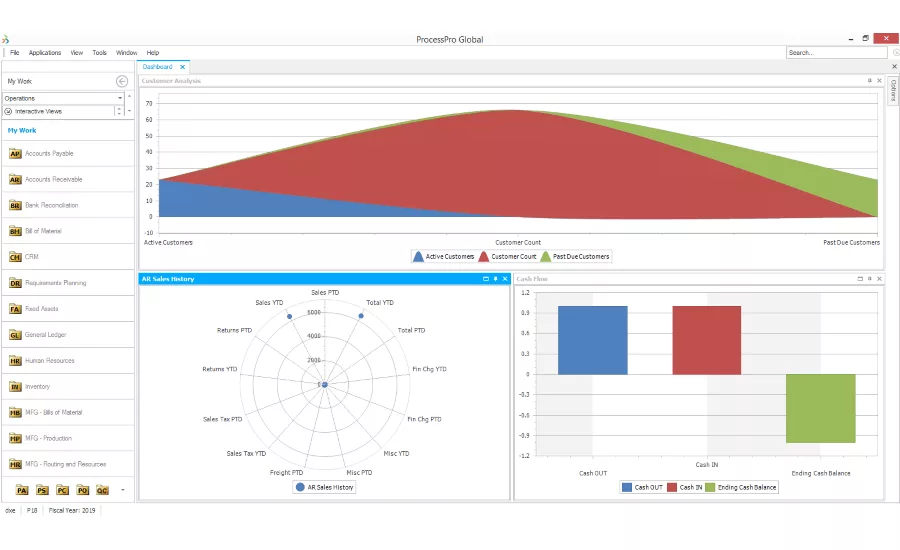This screenshot has width=900, height=550.
Task: Maximize the AR Sales History panel
Action: pyautogui.click(x=486, y=279)
